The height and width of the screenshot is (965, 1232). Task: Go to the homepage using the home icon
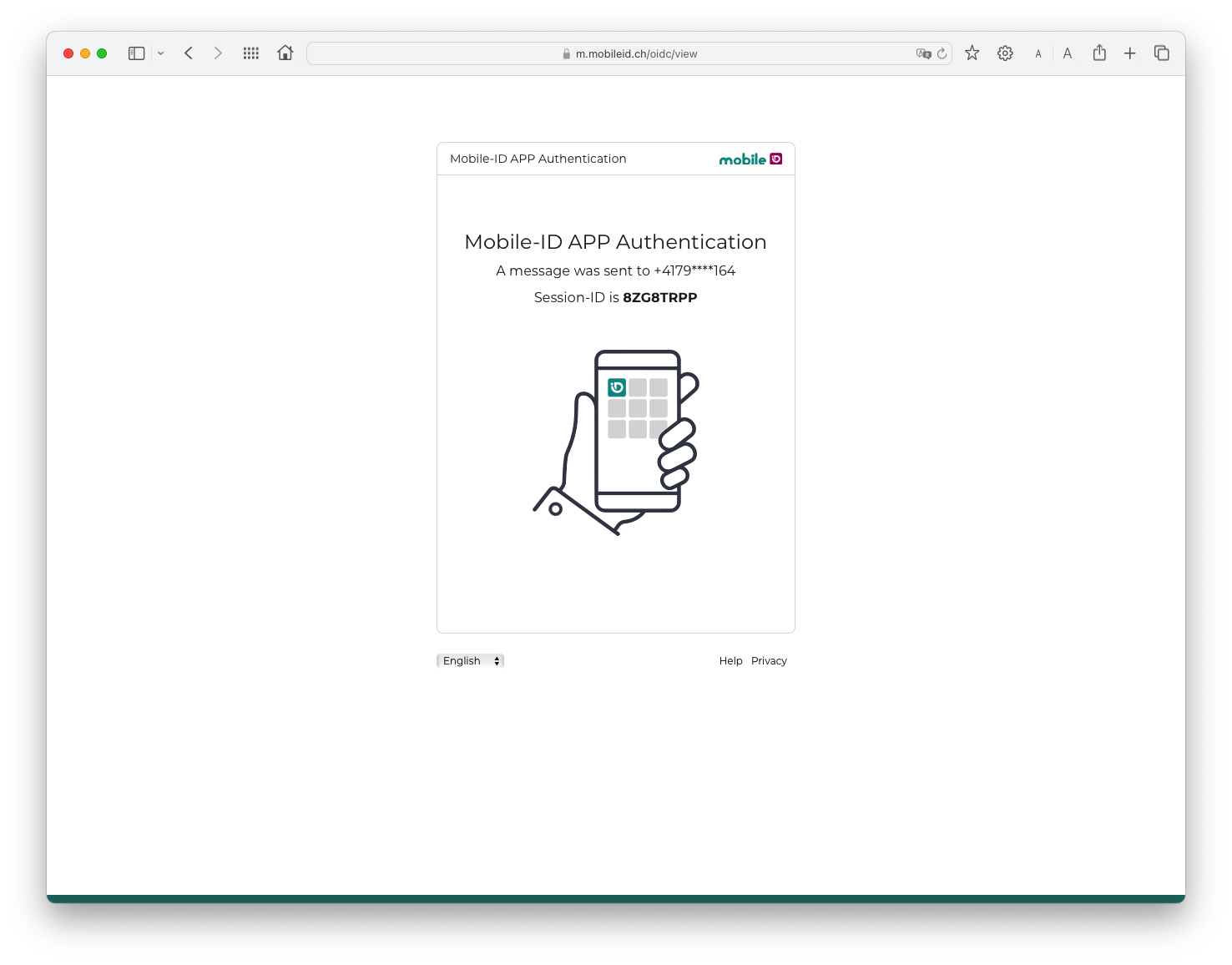click(285, 53)
